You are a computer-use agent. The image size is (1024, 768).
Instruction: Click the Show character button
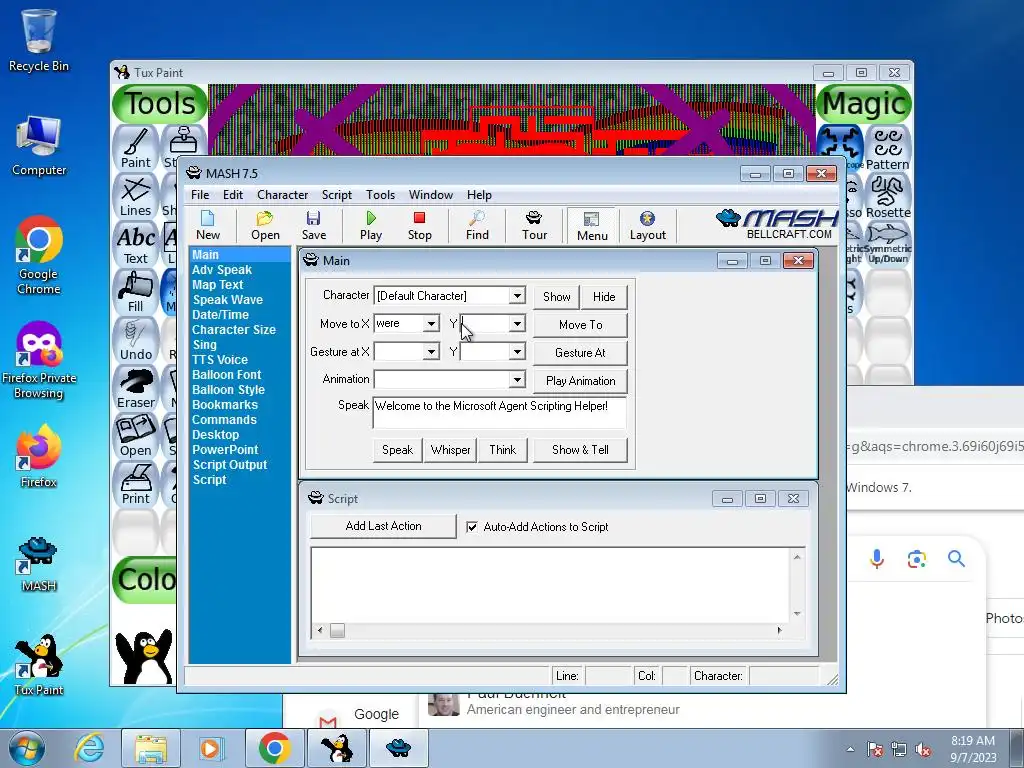[x=556, y=296]
